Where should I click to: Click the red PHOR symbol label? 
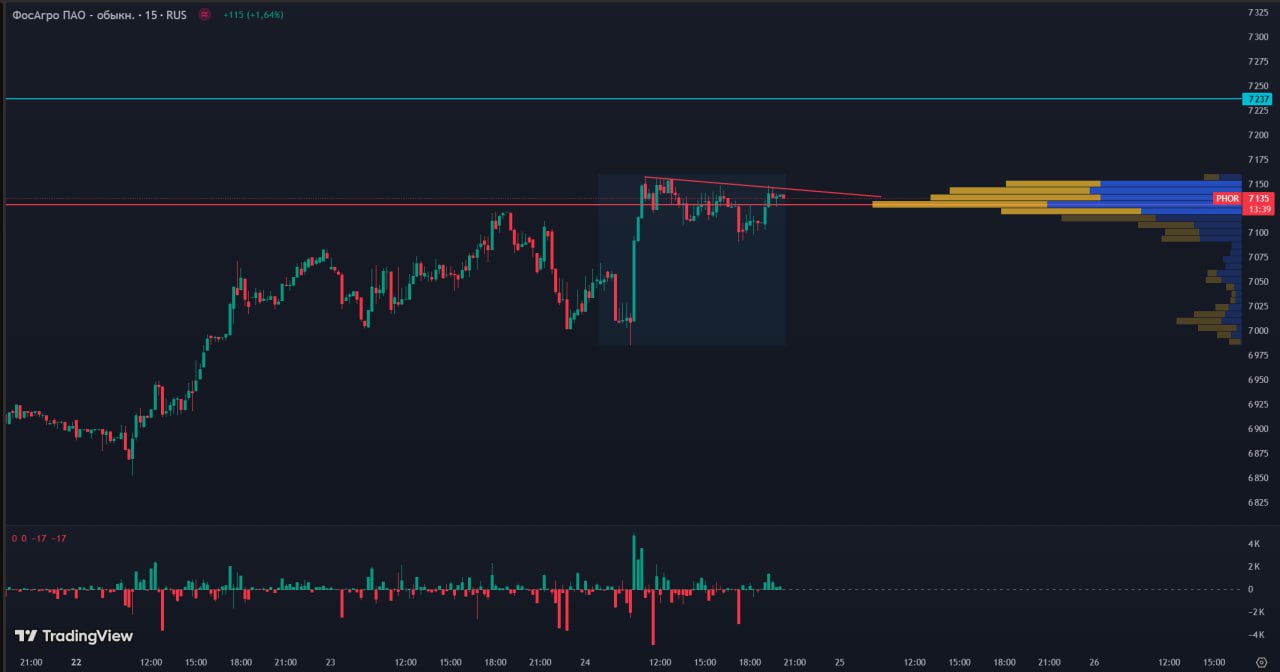tap(1227, 199)
